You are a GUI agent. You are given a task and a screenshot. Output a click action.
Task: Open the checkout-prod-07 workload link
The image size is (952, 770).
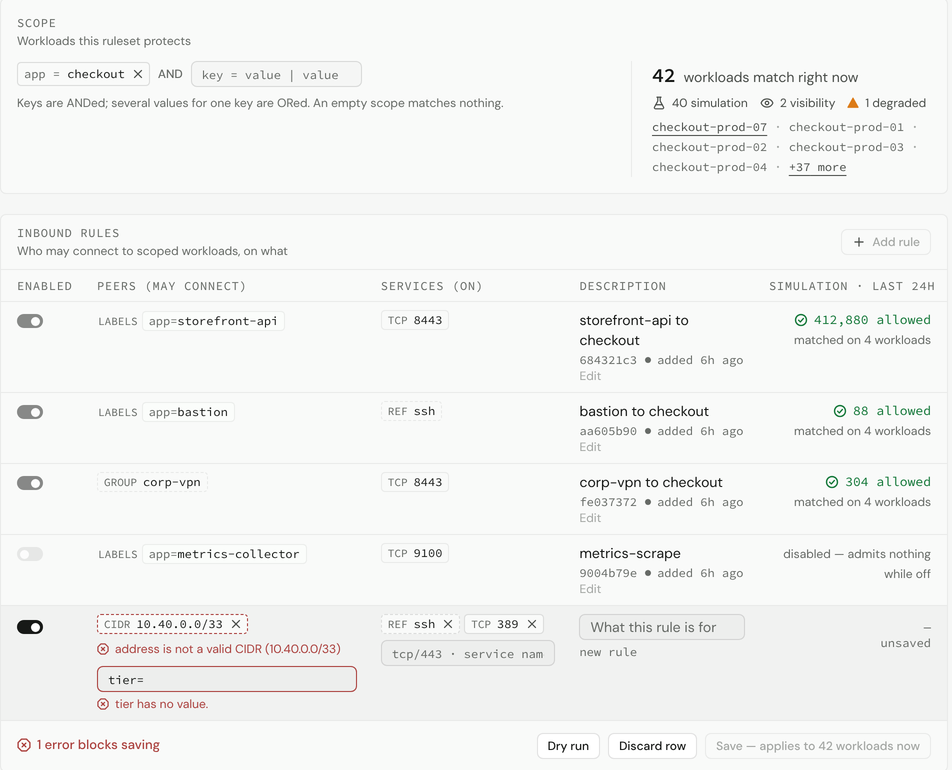[709, 128]
